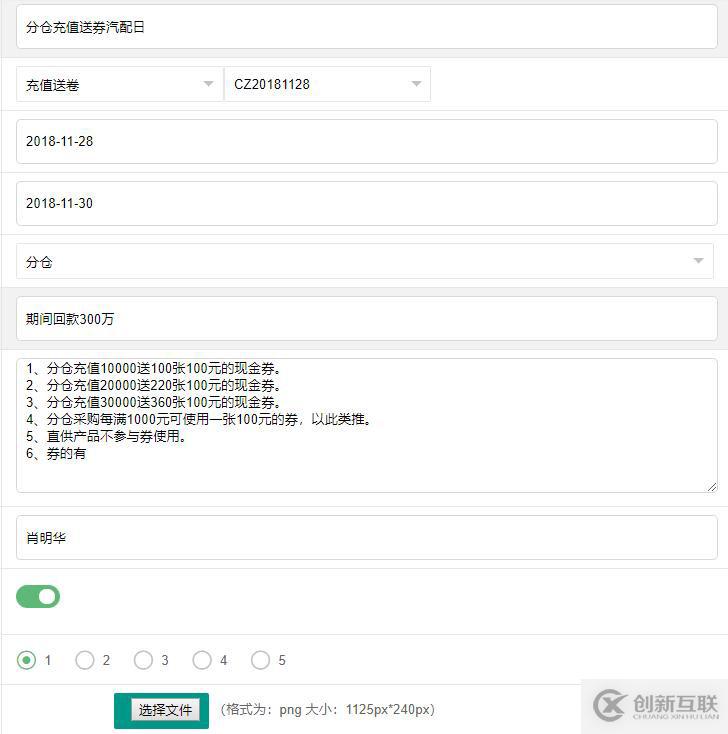Click the 2018-11-30 end date field

367,203
